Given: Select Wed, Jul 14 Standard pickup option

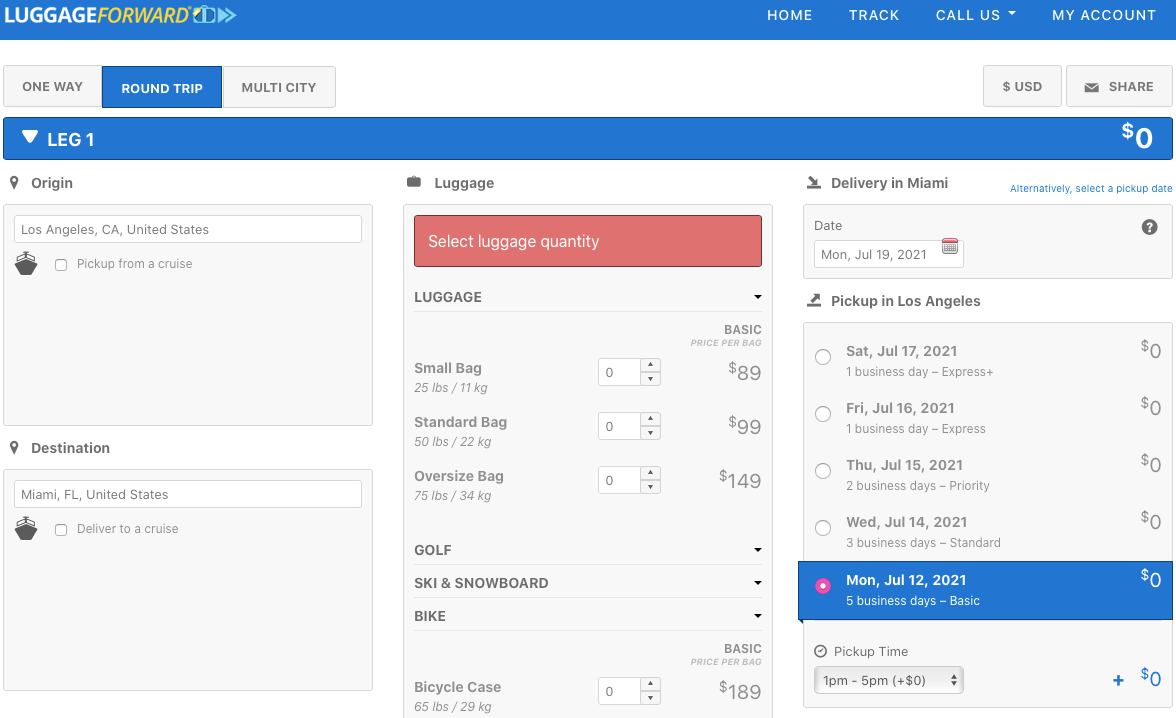Looking at the screenshot, I should point(823,528).
